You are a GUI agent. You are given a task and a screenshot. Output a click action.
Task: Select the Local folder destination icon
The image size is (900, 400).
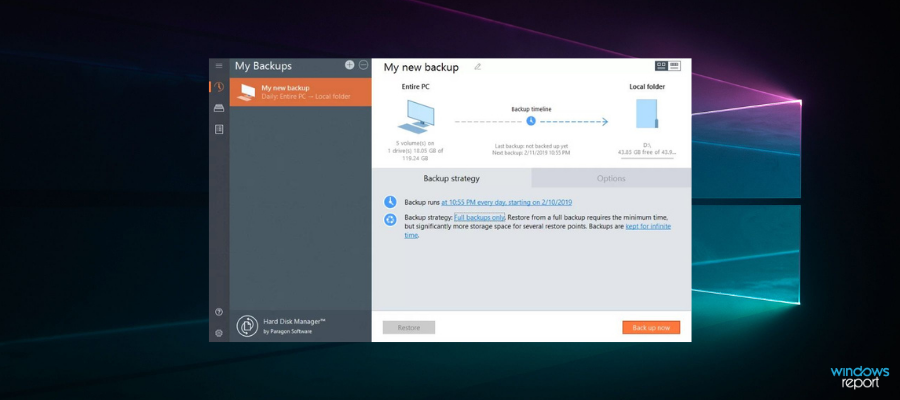[647, 114]
